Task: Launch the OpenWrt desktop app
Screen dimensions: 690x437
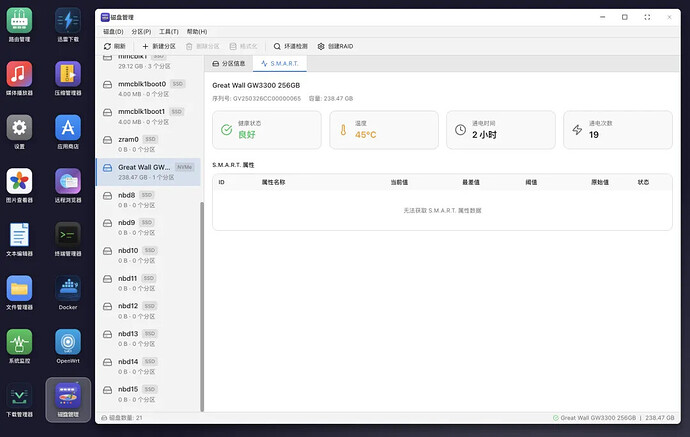Action: pos(68,347)
